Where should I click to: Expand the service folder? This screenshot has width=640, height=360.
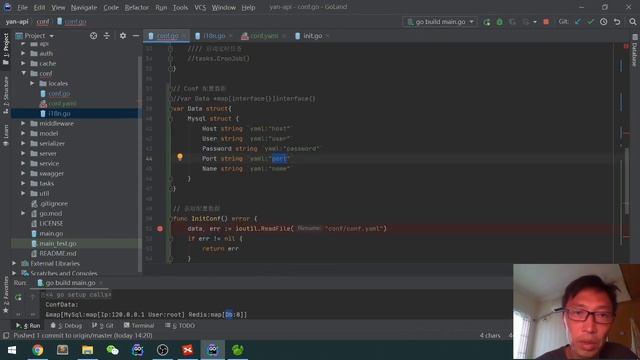[23, 163]
